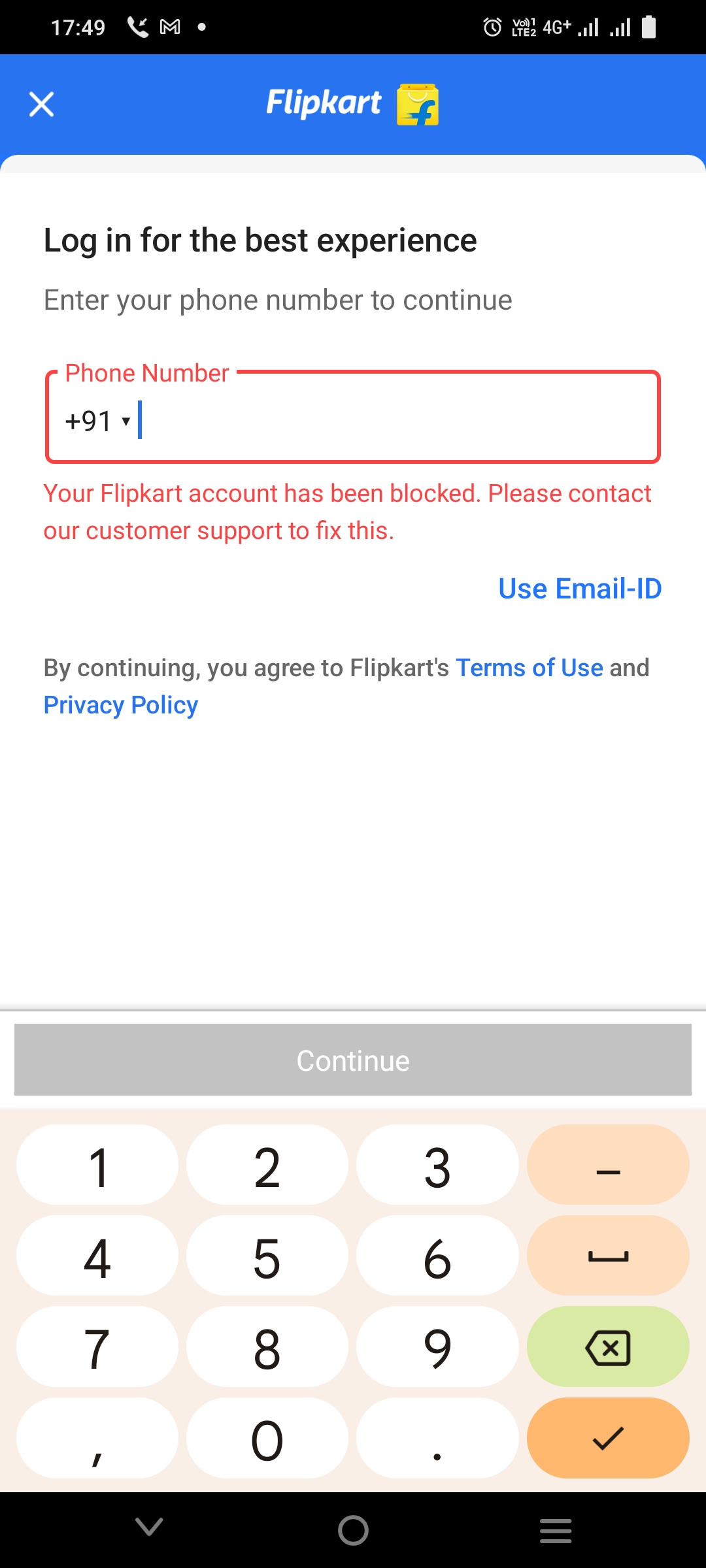Open the Privacy Policy link
Image resolution: width=706 pixels, height=1568 pixels.
click(121, 706)
